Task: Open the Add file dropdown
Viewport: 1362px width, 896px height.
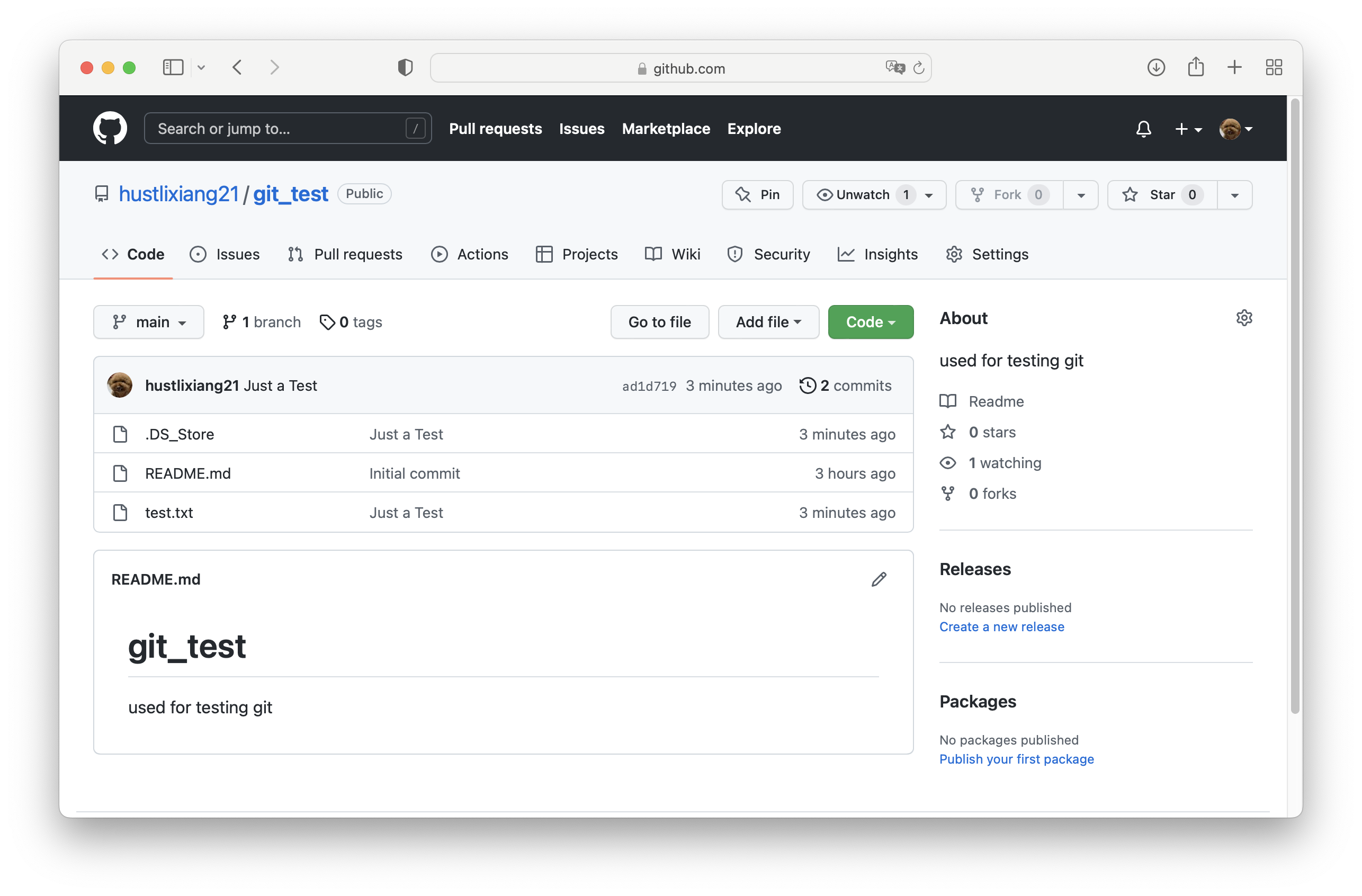Action: pos(768,322)
